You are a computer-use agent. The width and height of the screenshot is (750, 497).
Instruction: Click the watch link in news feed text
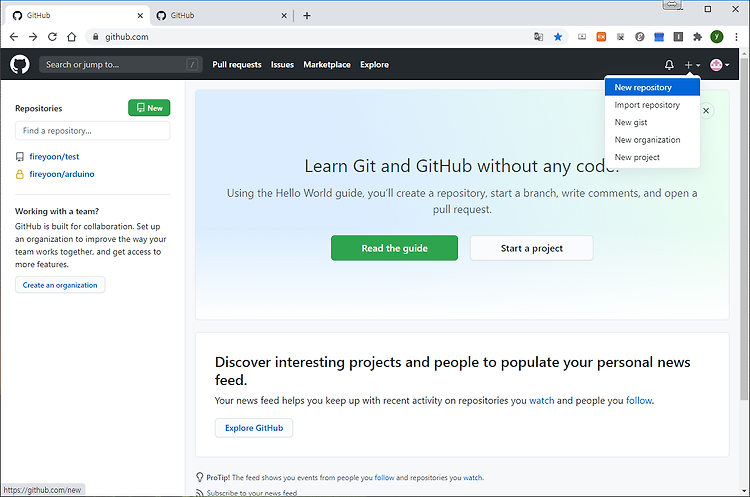coord(541,400)
